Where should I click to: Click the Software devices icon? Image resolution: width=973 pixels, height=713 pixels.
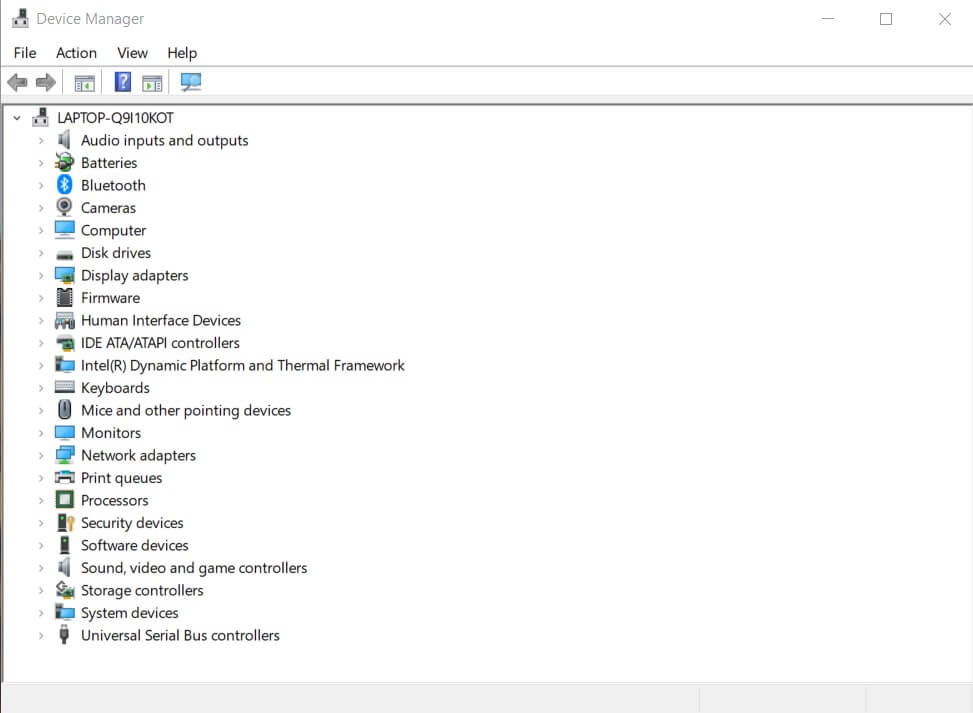(x=65, y=545)
